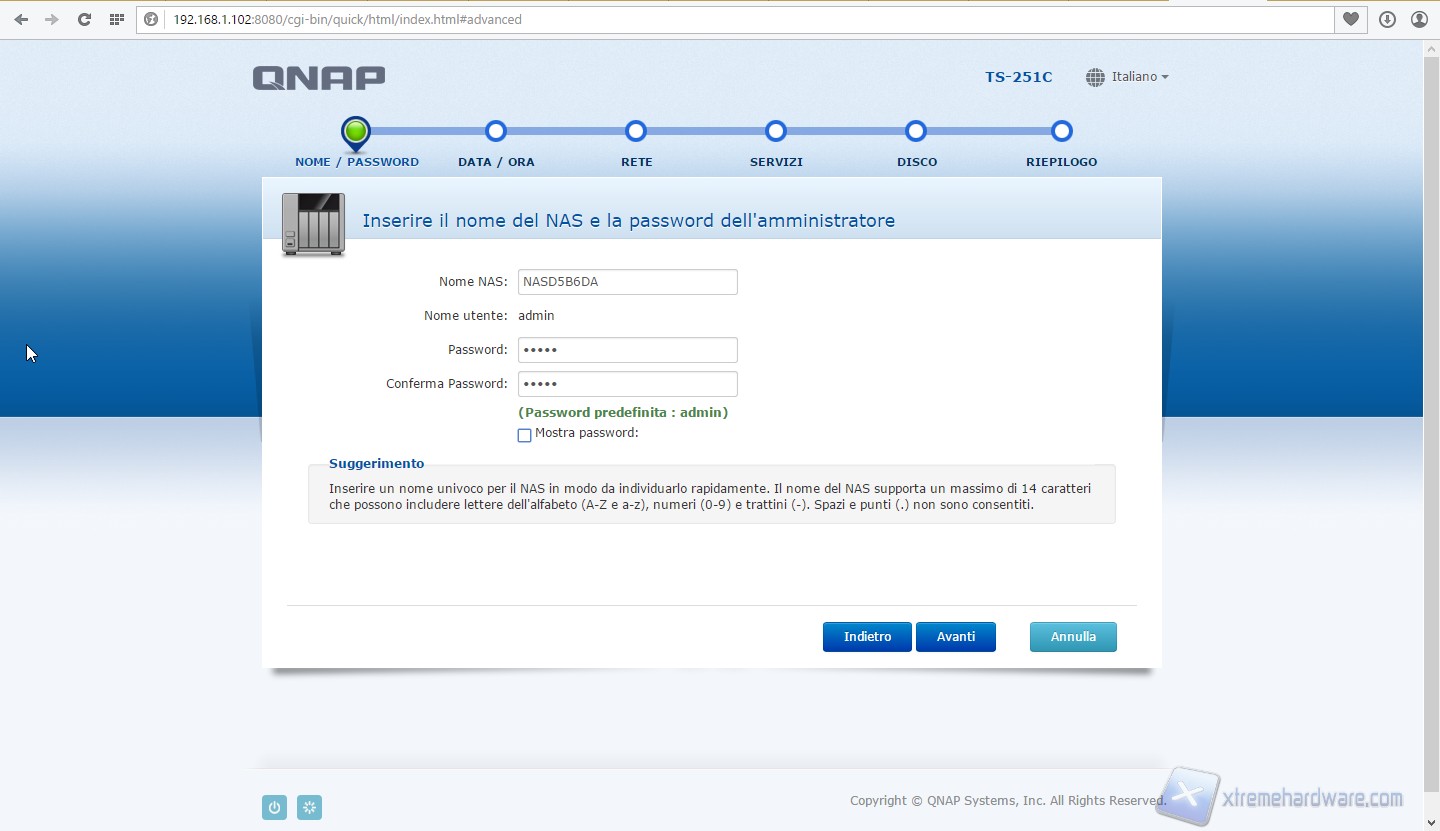
Task: Open the DISCO wizard step
Action: (916, 132)
